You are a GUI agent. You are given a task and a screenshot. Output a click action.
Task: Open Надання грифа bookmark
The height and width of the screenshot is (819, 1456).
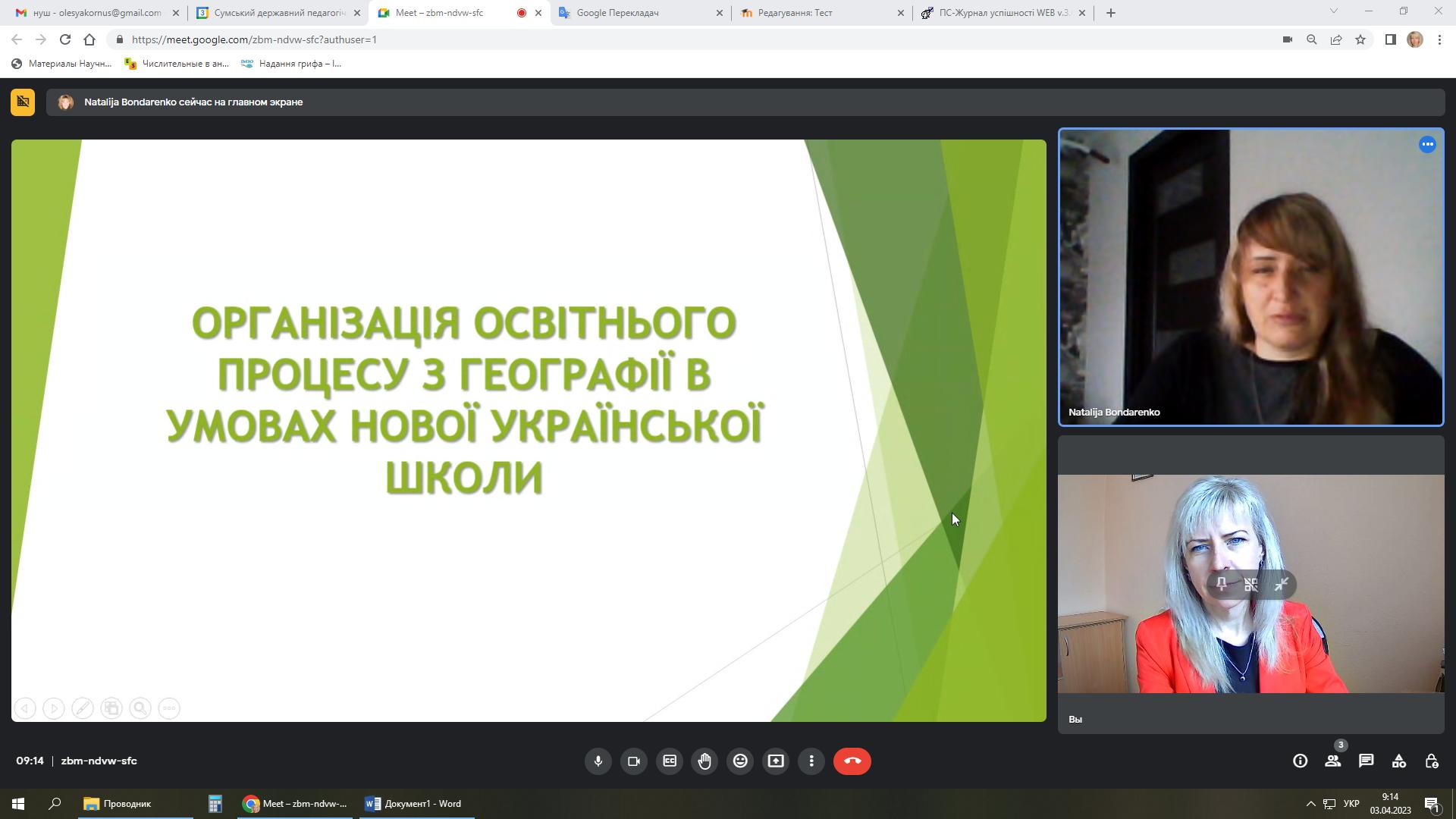(x=291, y=64)
